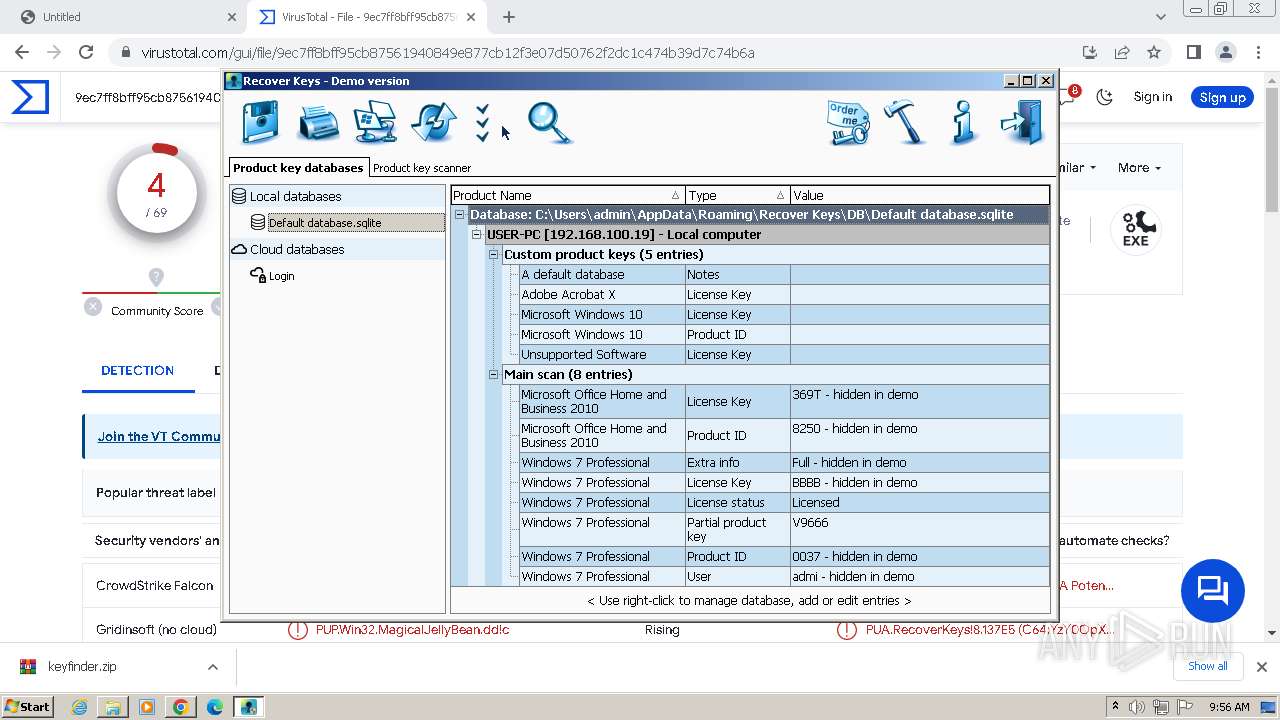Select the DETECTION tab on VirusTotal
Viewport: 1280px width, 720px height.
(138, 370)
